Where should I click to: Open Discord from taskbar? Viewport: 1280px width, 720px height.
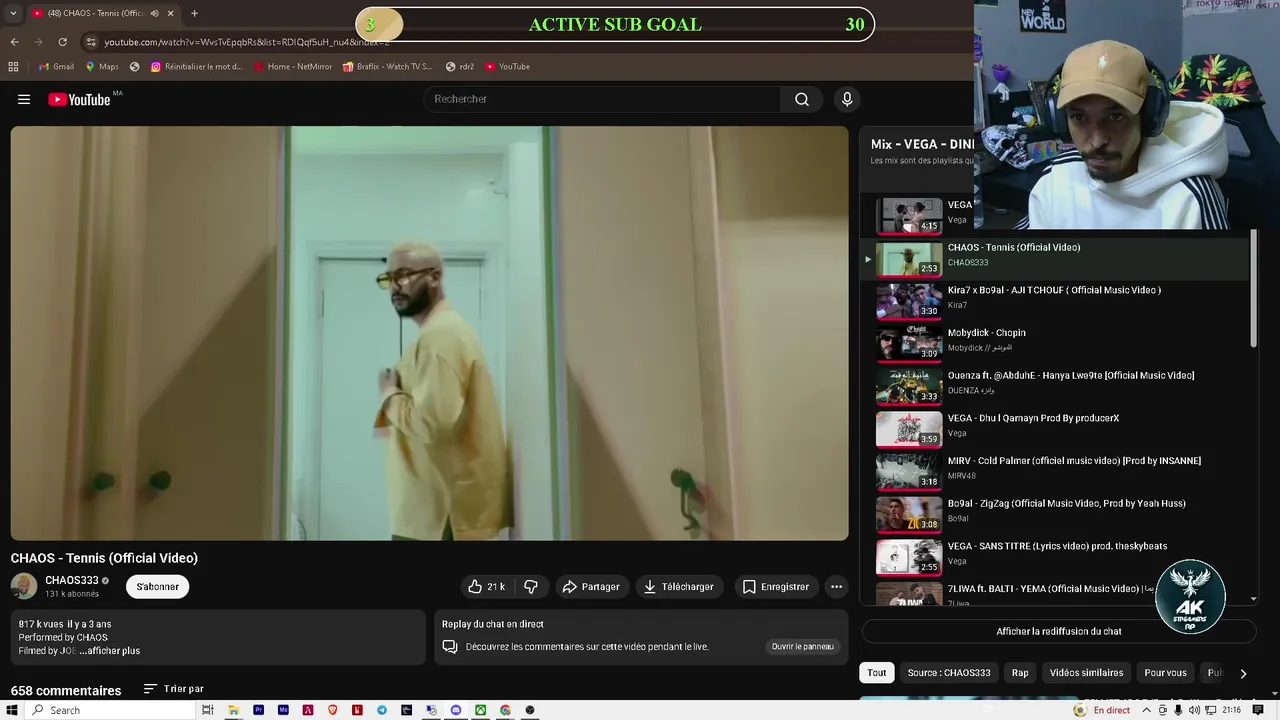pos(456,710)
